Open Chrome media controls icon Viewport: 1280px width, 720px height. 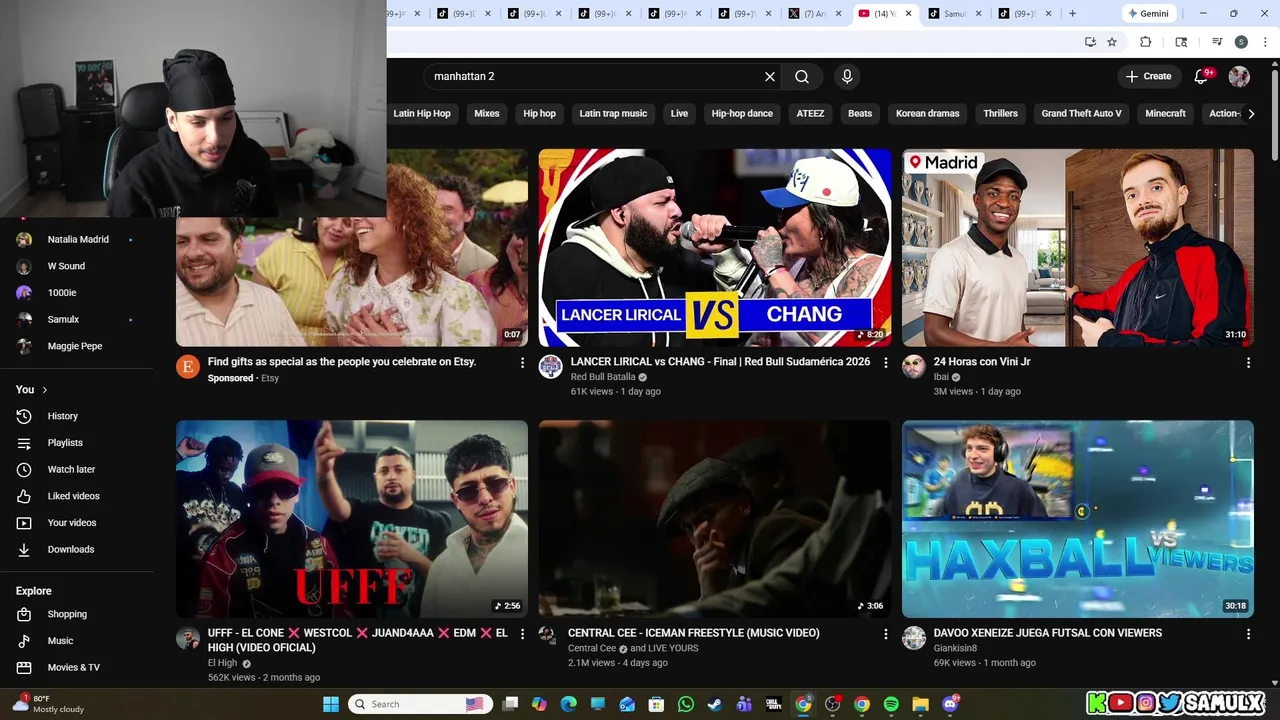[1217, 42]
